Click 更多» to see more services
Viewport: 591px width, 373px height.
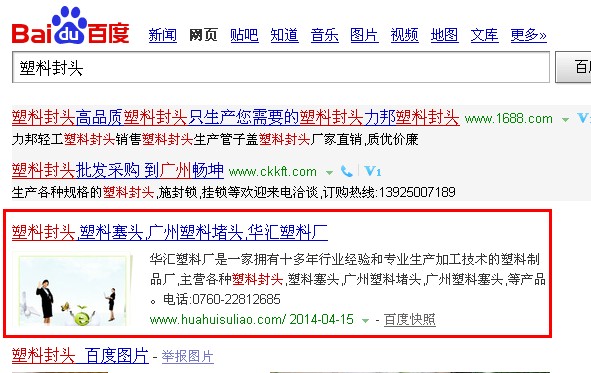coord(528,35)
